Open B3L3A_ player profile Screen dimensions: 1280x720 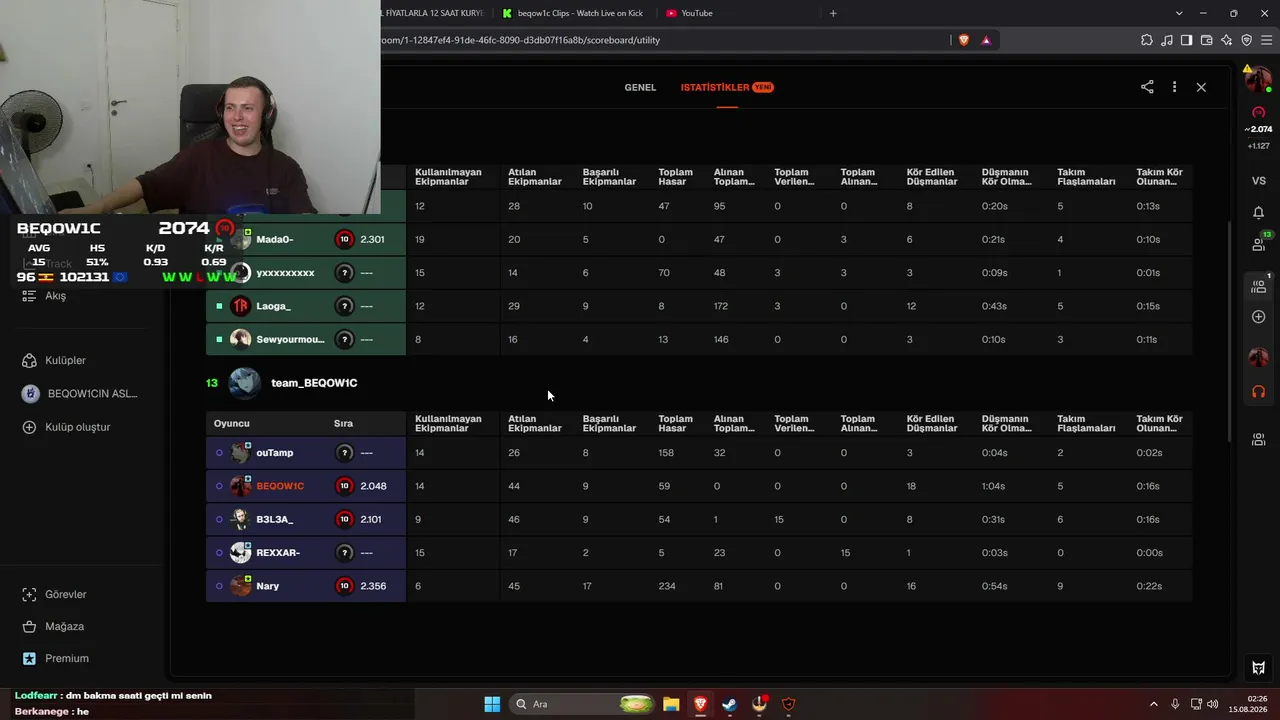[275, 519]
